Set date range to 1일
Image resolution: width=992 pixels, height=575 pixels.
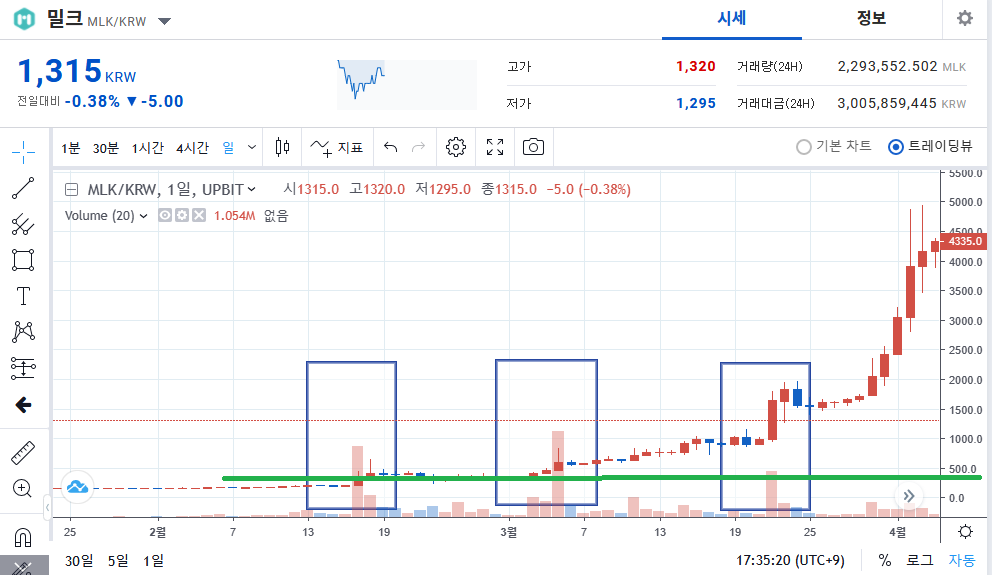[153, 560]
